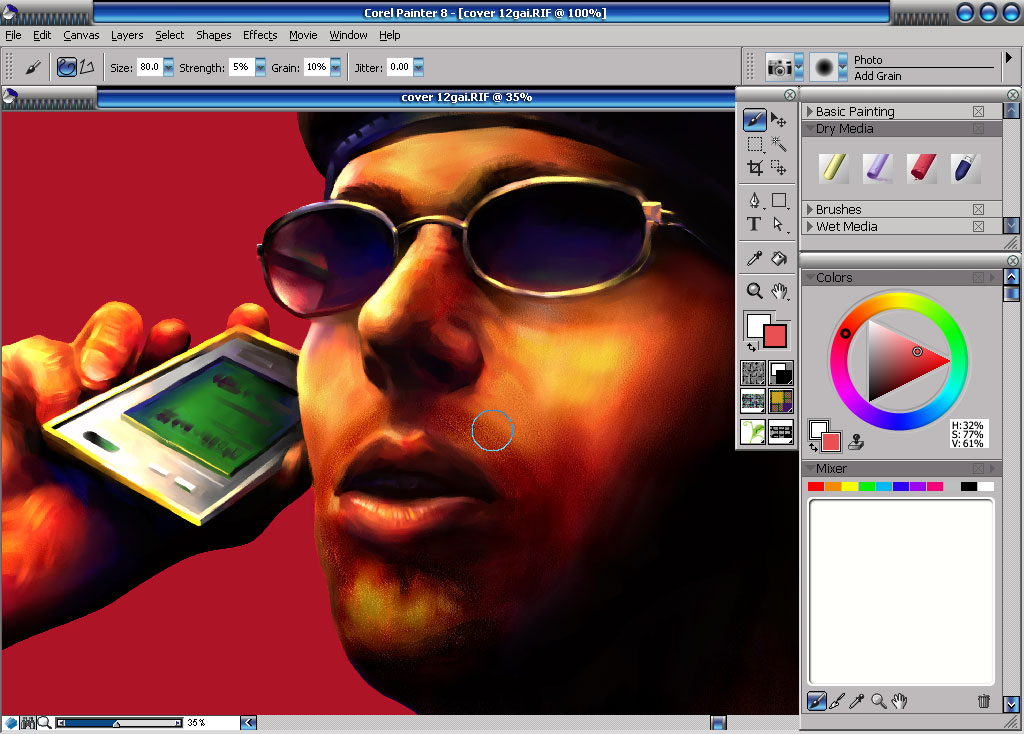Clear the Mixer pad with the trash icon
The height and width of the screenshot is (734, 1024).
pos(984,701)
